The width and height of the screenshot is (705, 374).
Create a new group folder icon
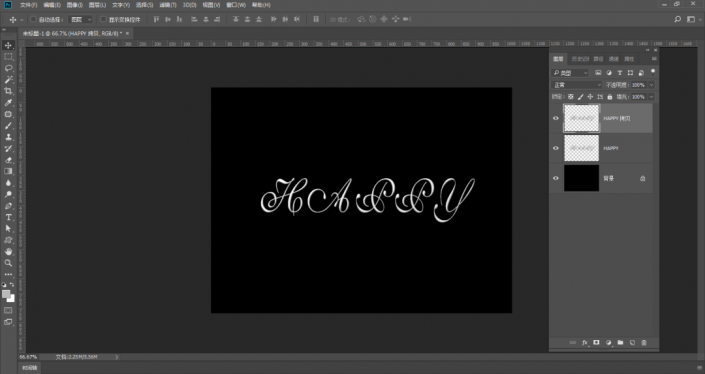620,343
